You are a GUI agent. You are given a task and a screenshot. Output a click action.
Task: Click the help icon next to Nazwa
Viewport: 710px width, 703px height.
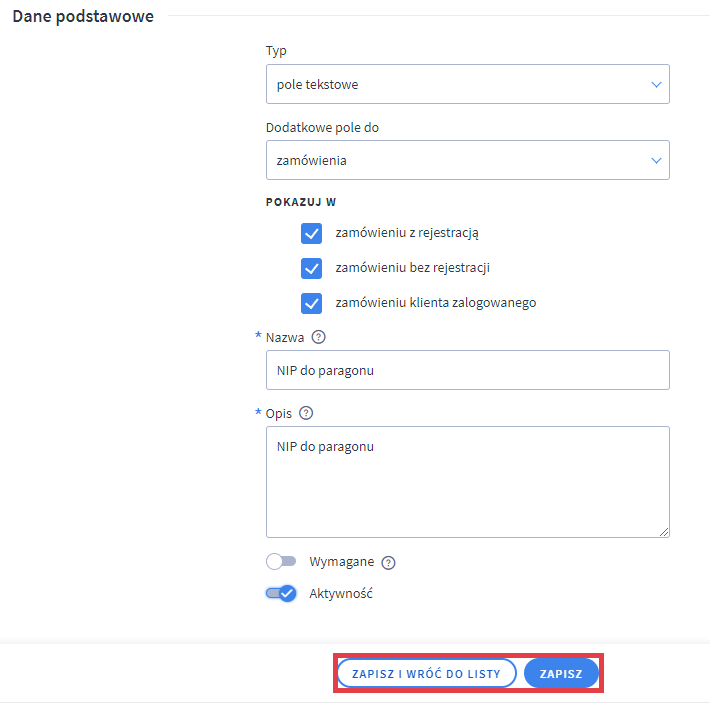(x=319, y=337)
